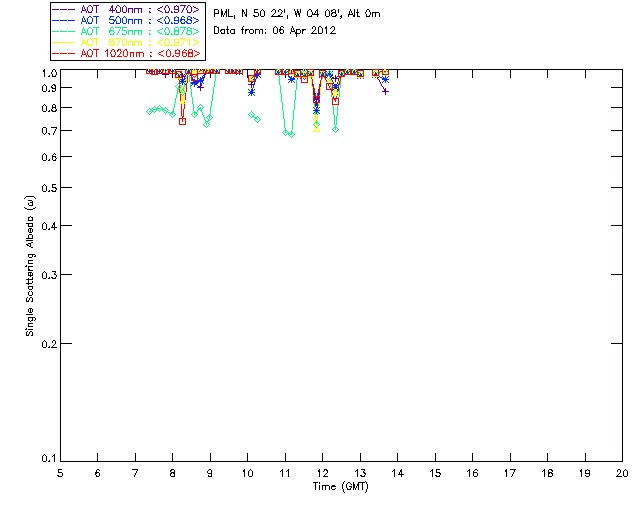Click the 0.2 tick label on the y-axis
This screenshot has height=512, width=640.
pyautogui.click(x=47, y=343)
